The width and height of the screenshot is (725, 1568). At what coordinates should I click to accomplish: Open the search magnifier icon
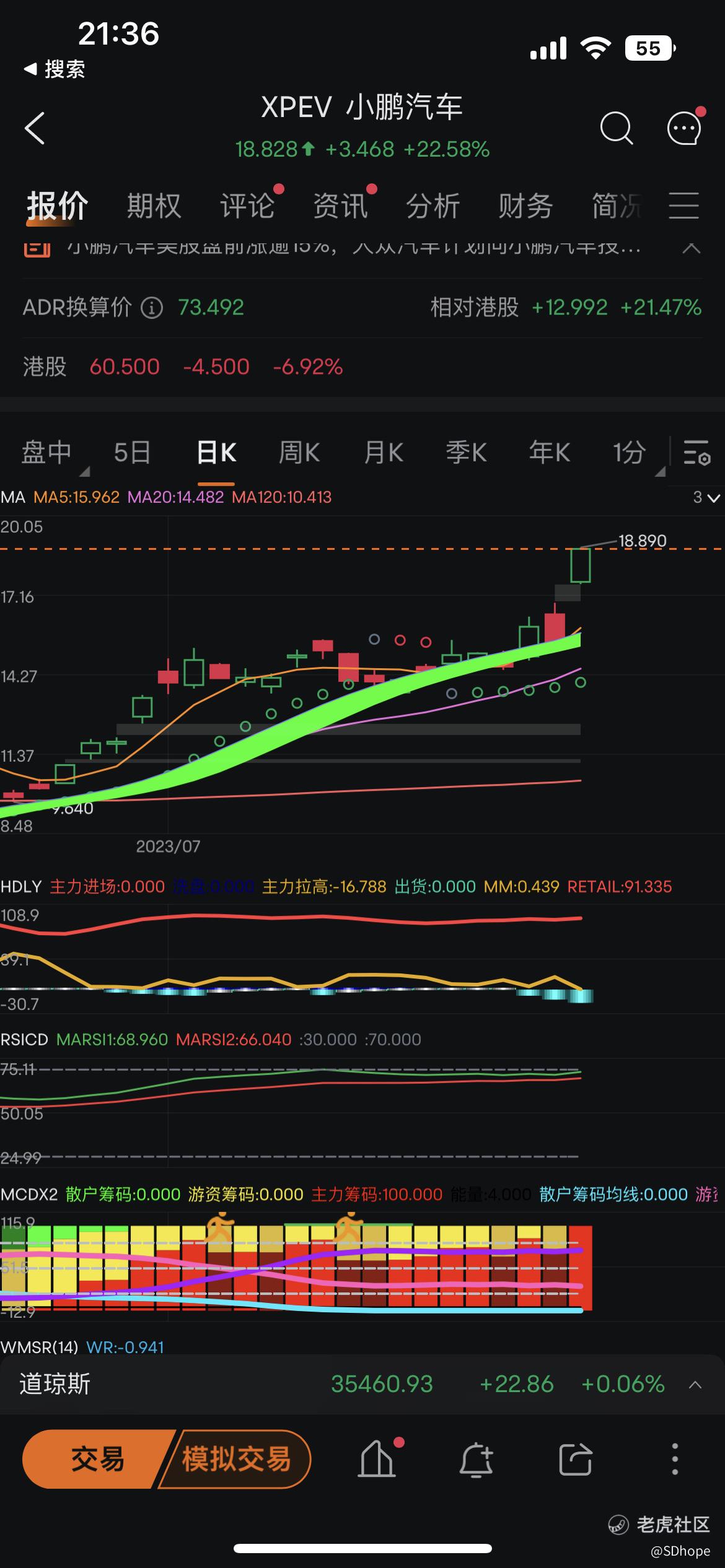[x=617, y=128]
